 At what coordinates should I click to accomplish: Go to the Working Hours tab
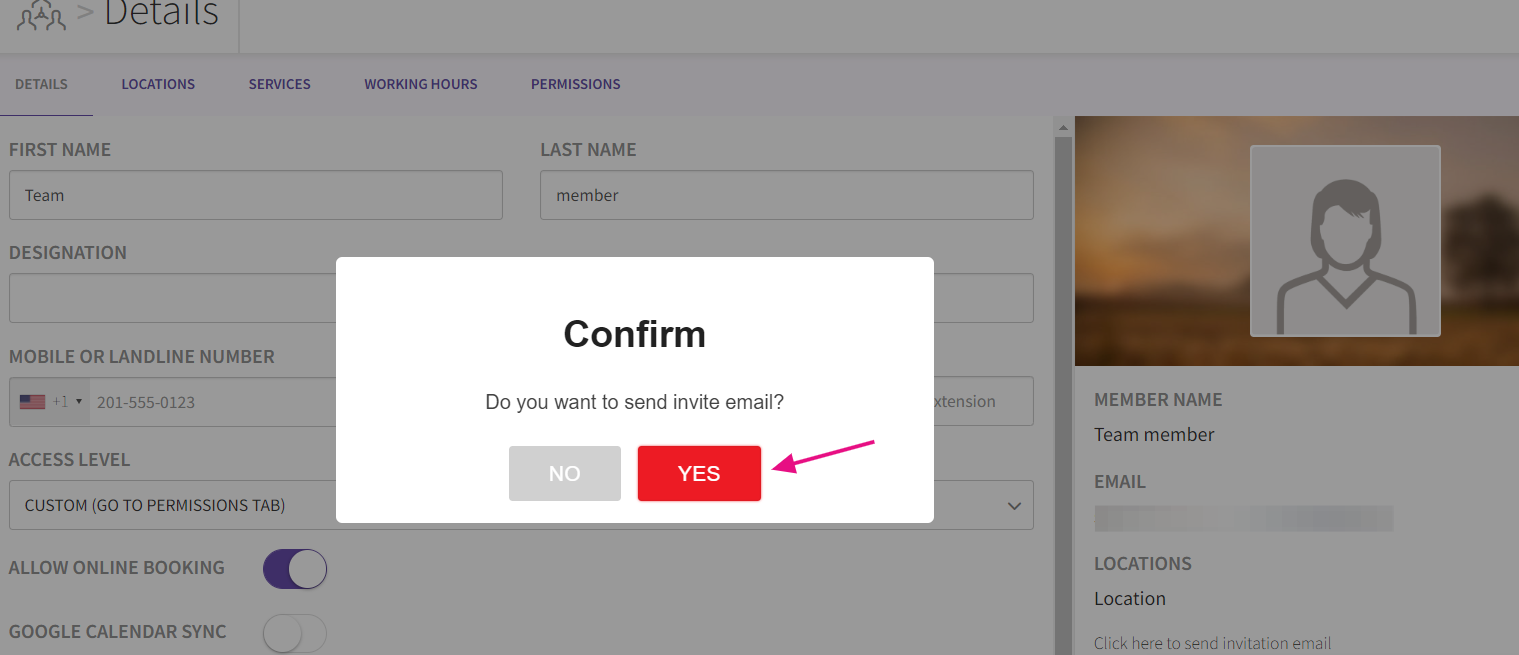[x=420, y=84]
